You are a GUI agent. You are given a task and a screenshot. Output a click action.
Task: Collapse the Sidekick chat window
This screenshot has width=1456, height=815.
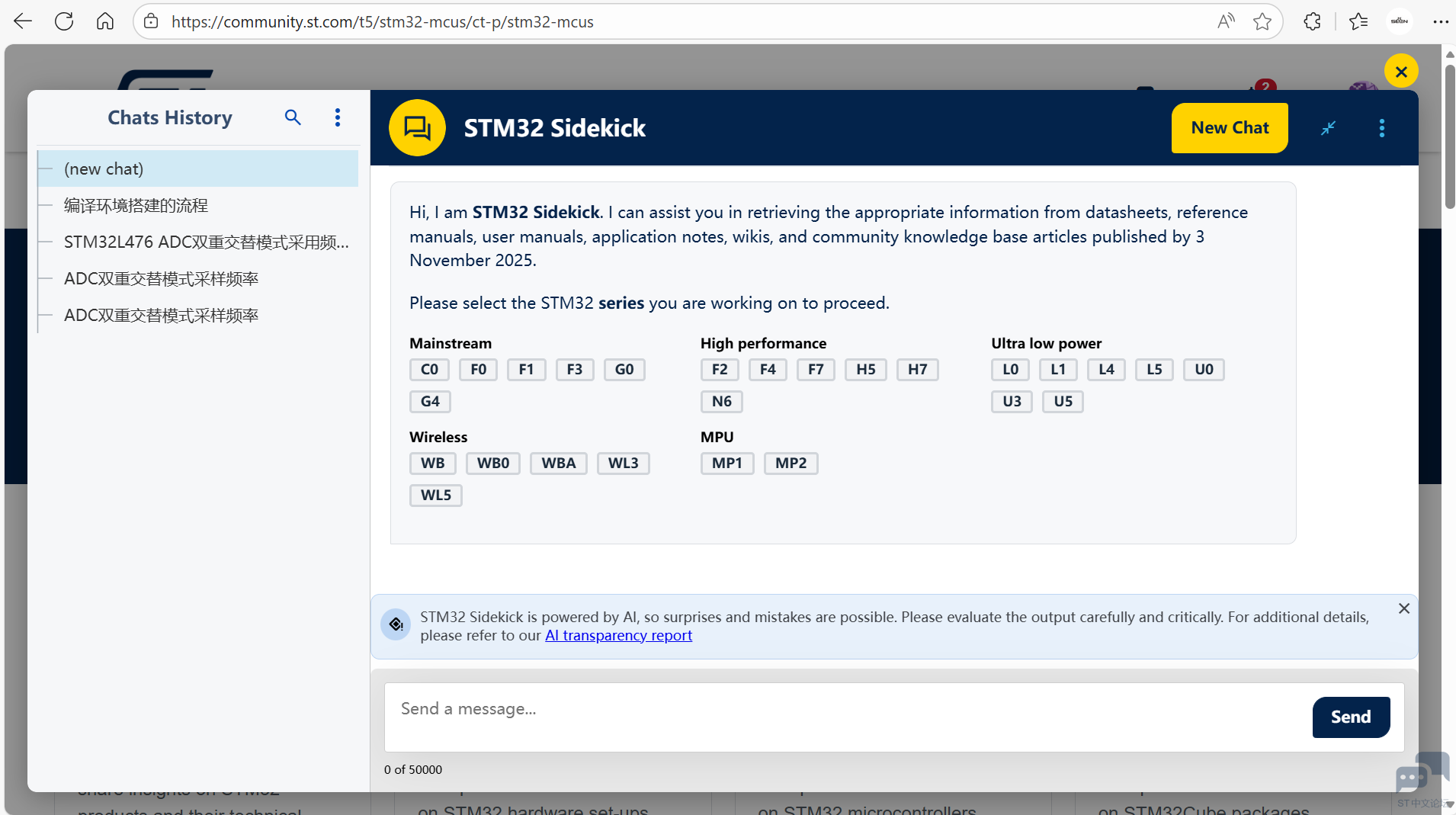tap(1329, 128)
